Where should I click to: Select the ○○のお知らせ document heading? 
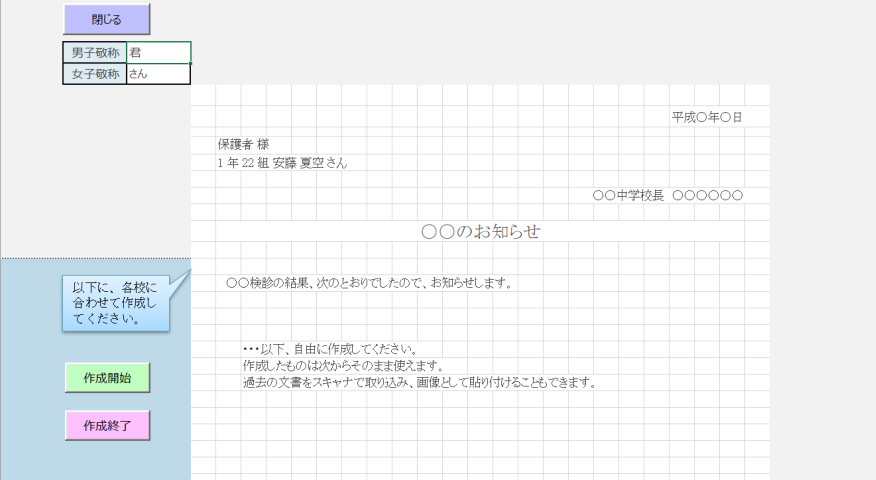click(x=480, y=232)
